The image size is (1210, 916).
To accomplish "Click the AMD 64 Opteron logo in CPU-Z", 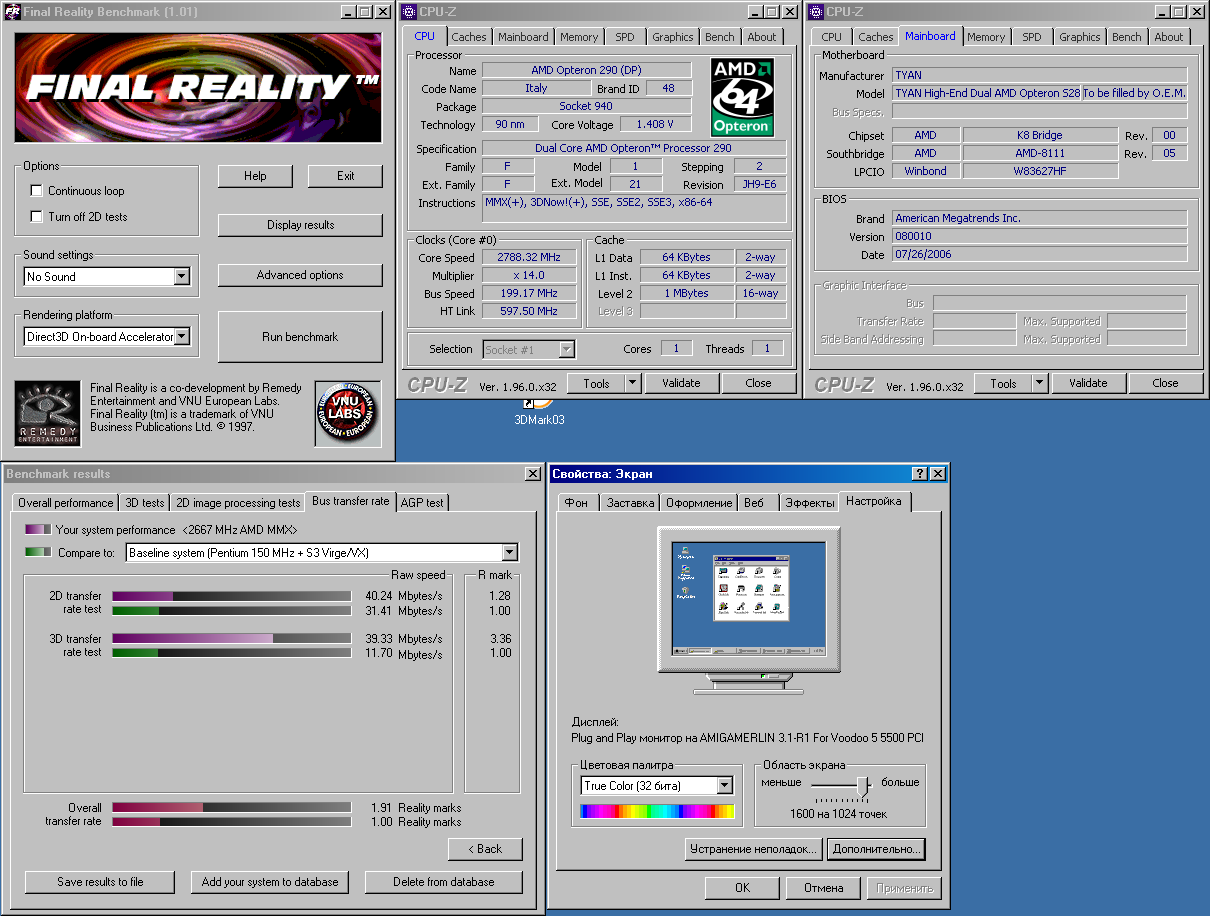I will point(741,97).
